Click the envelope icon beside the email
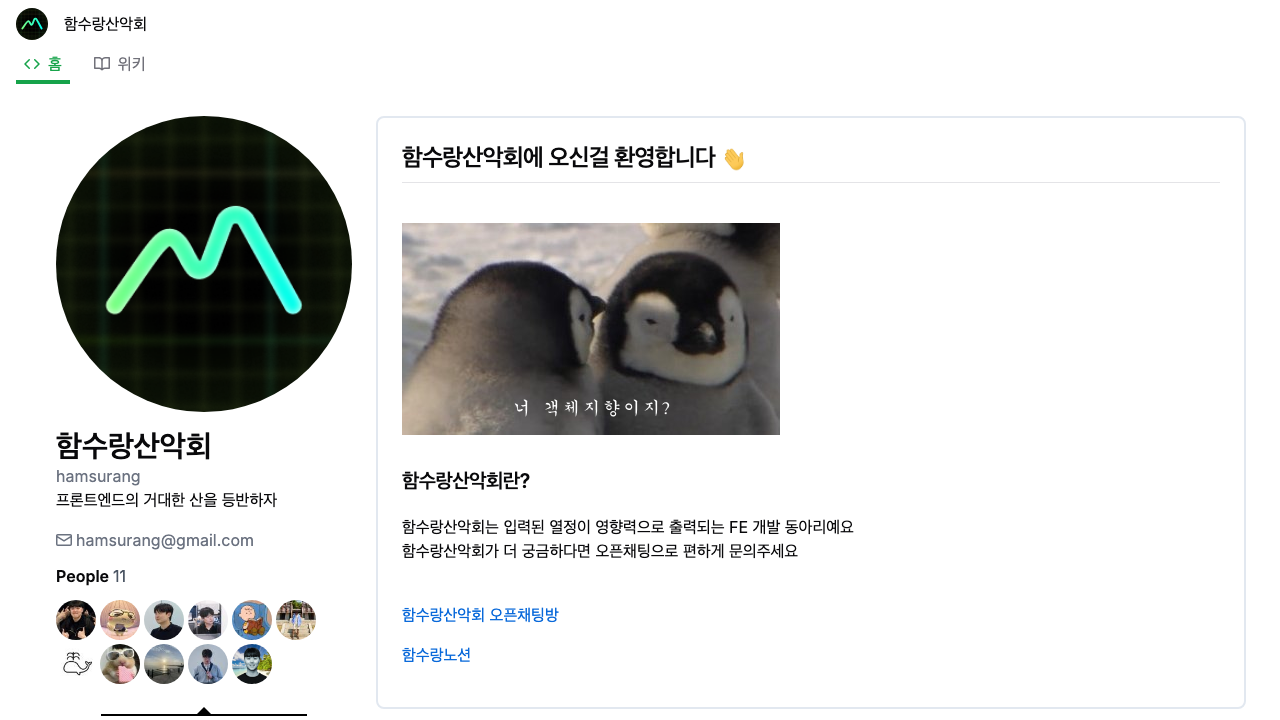The image size is (1280, 720). pyautogui.click(x=64, y=540)
